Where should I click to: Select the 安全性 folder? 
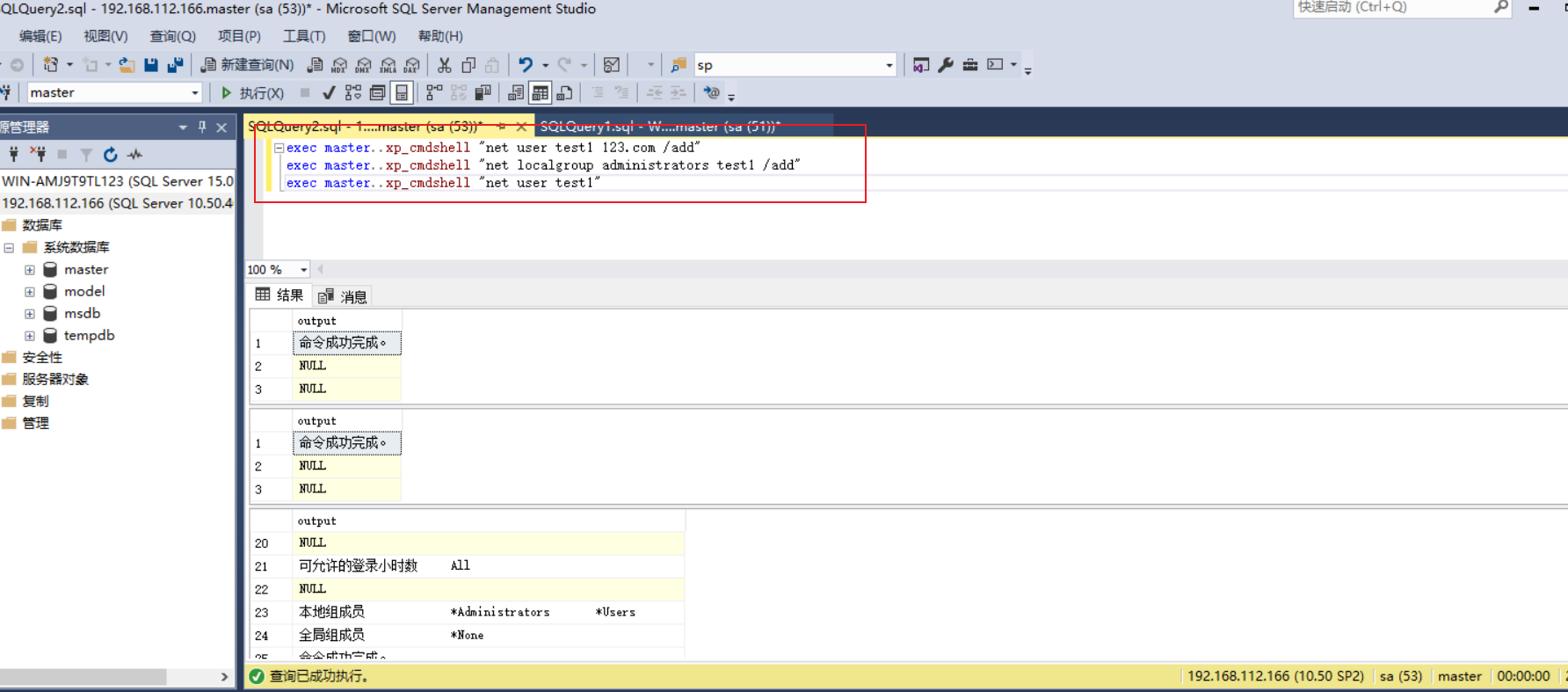pos(42,358)
